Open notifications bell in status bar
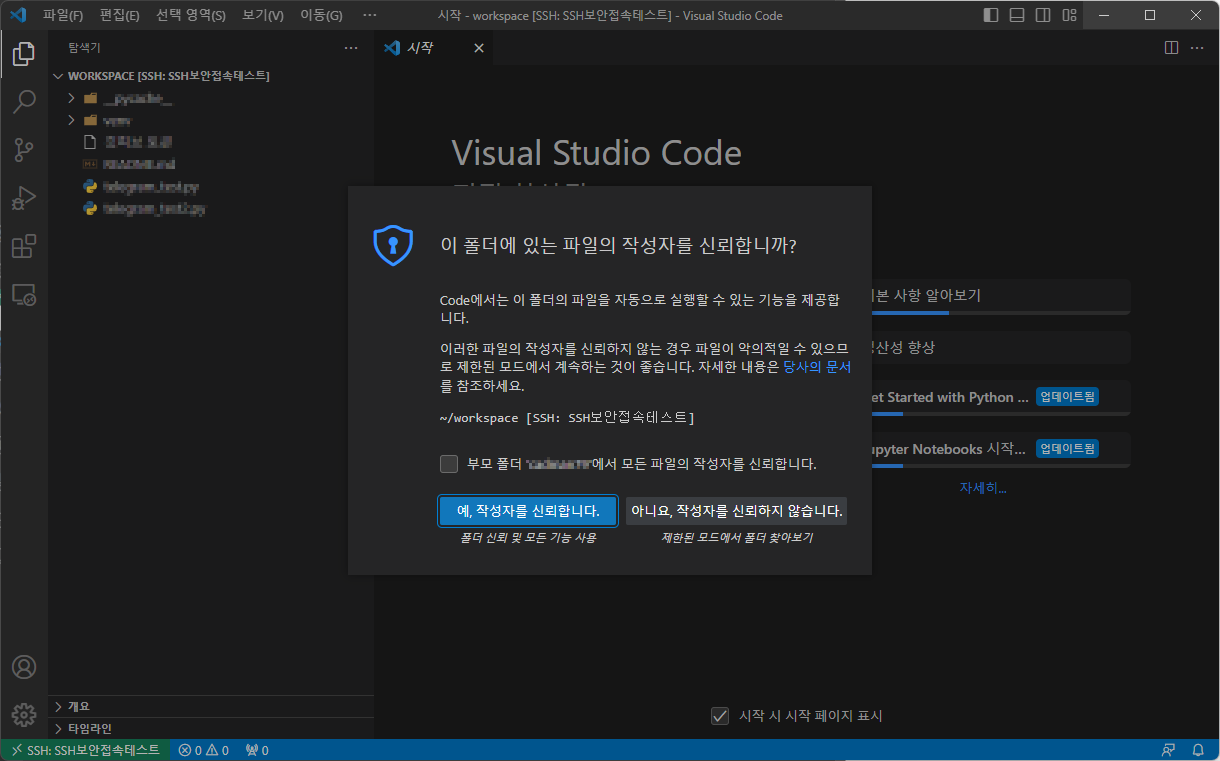The height and width of the screenshot is (761, 1220). tap(1198, 750)
